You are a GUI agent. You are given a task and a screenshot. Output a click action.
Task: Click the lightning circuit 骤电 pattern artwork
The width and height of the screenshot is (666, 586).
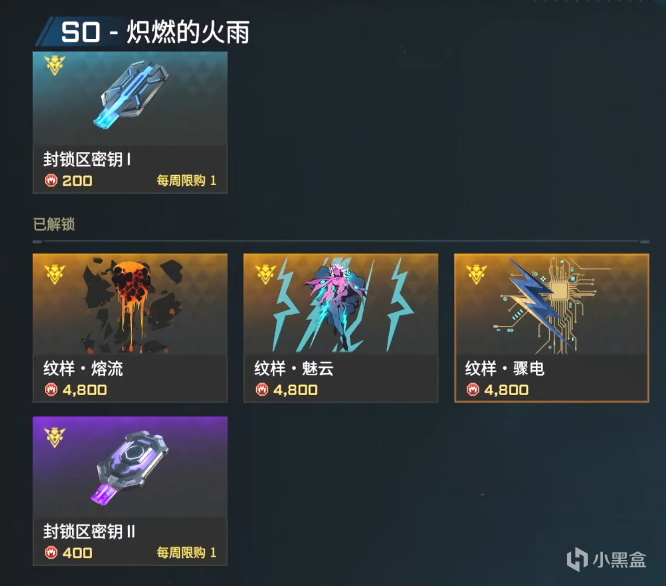pos(550,305)
